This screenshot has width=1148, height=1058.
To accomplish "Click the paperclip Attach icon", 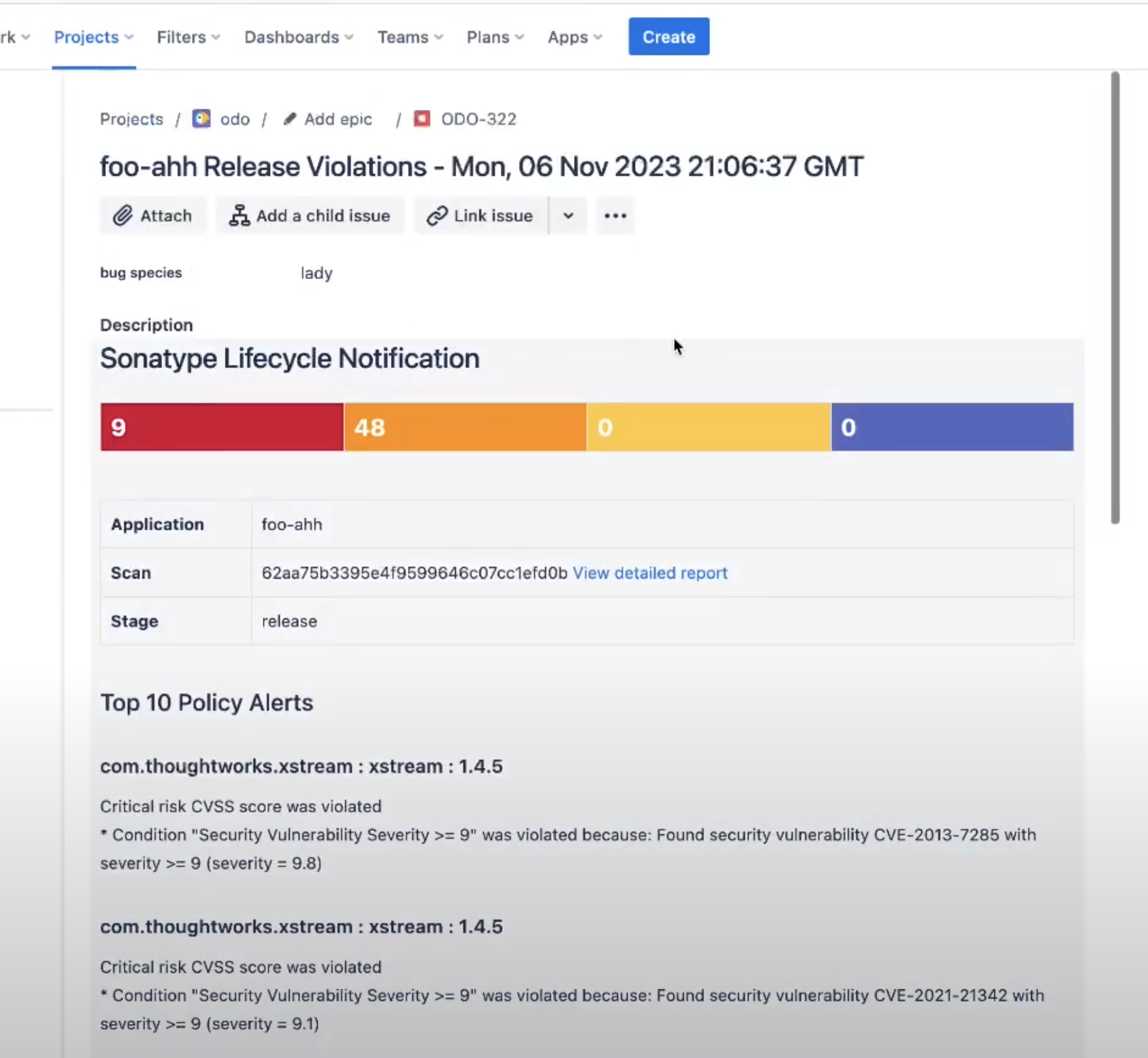I will point(123,216).
